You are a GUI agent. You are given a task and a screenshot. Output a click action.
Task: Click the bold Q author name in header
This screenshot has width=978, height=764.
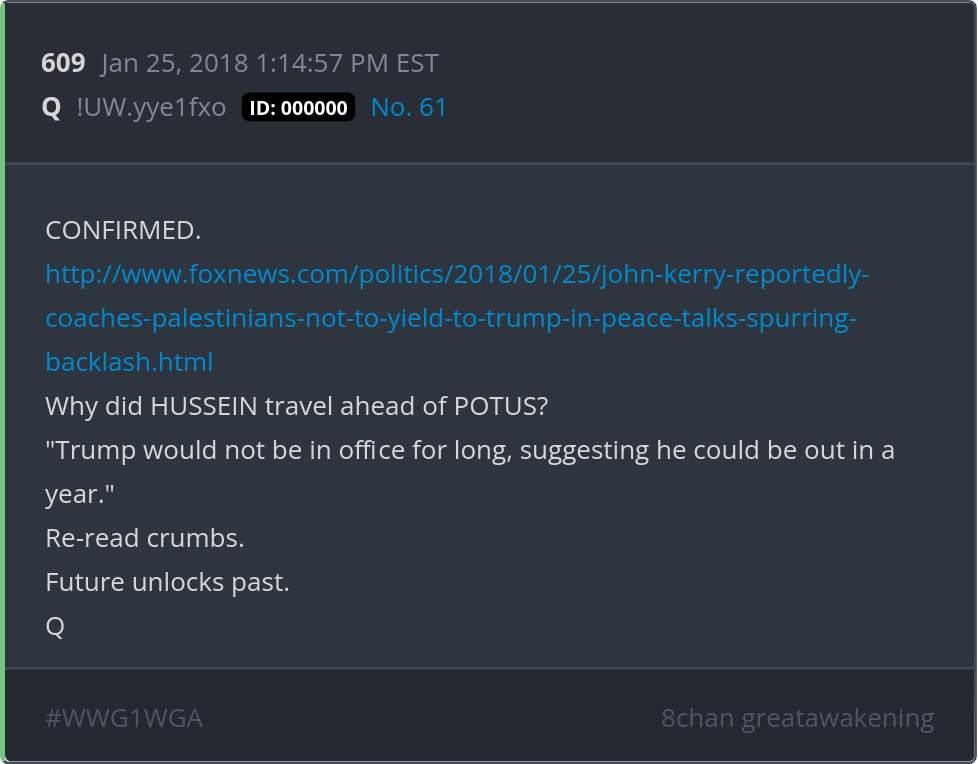[51, 108]
